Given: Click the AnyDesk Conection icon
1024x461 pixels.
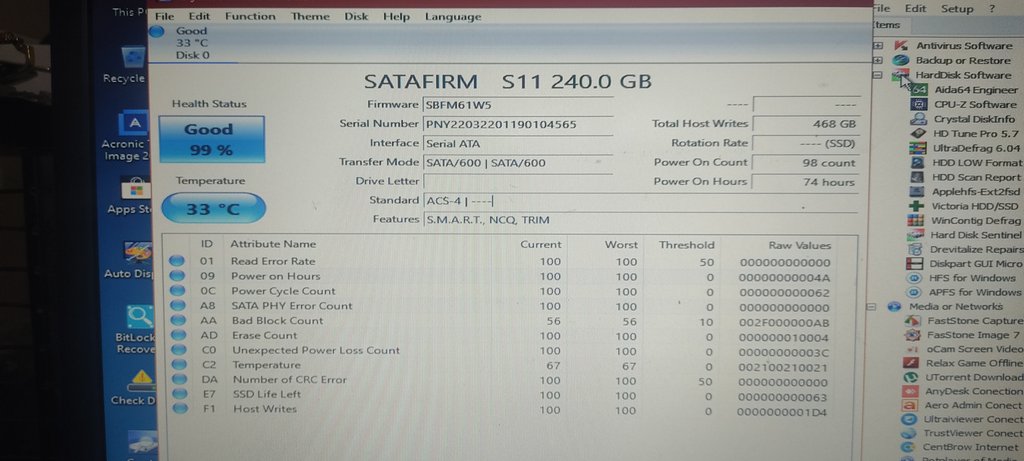Looking at the screenshot, I should click(908, 392).
